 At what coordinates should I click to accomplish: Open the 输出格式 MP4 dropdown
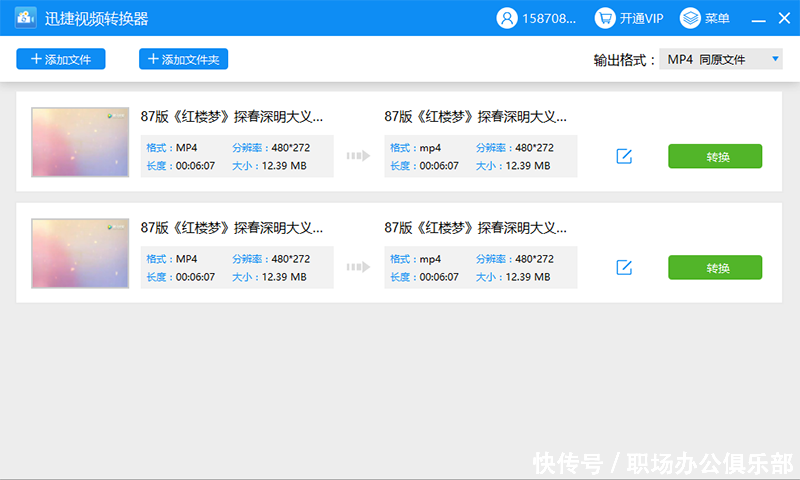coord(719,60)
